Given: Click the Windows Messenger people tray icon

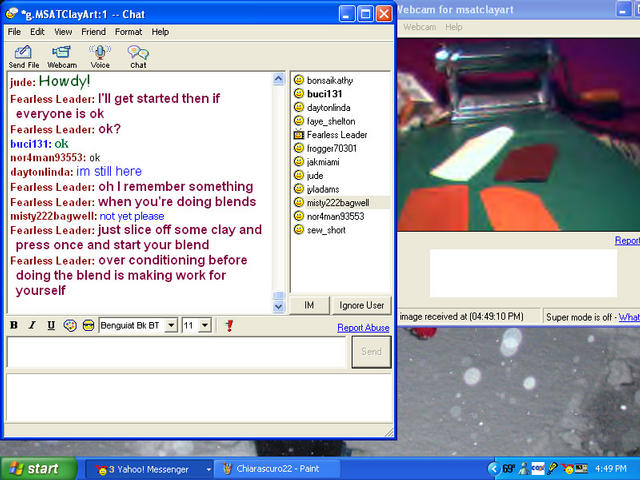Looking at the screenshot, I should (x=524, y=469).
